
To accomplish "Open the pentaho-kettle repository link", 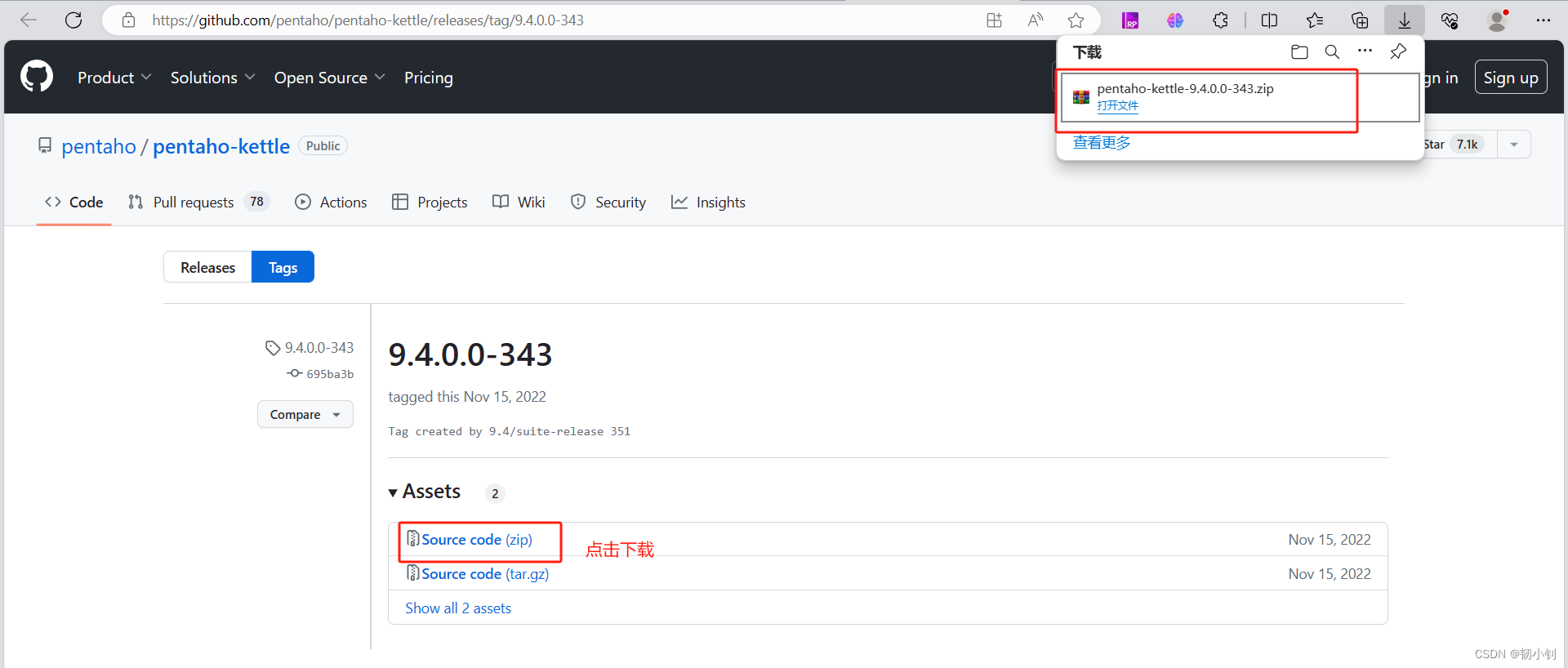I will (x=221, y=146).
